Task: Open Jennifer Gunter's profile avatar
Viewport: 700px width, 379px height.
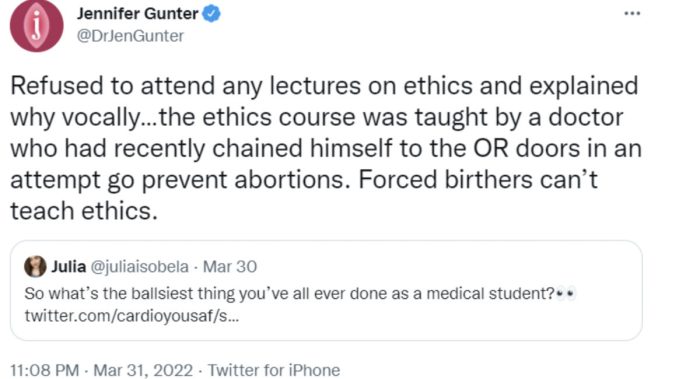Action: click(x=37, y=25)
